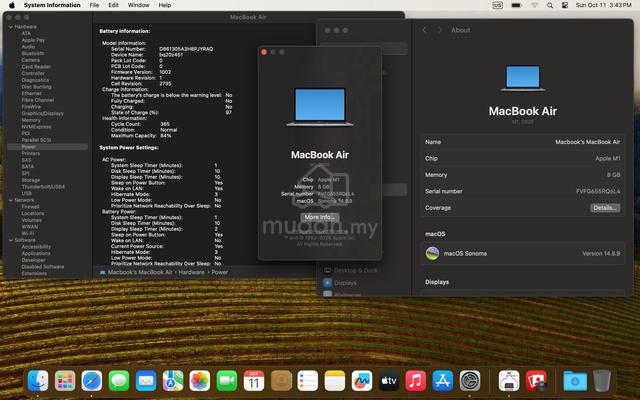Open System Settings gear icon in the Dock

click(x=470, y=380)
